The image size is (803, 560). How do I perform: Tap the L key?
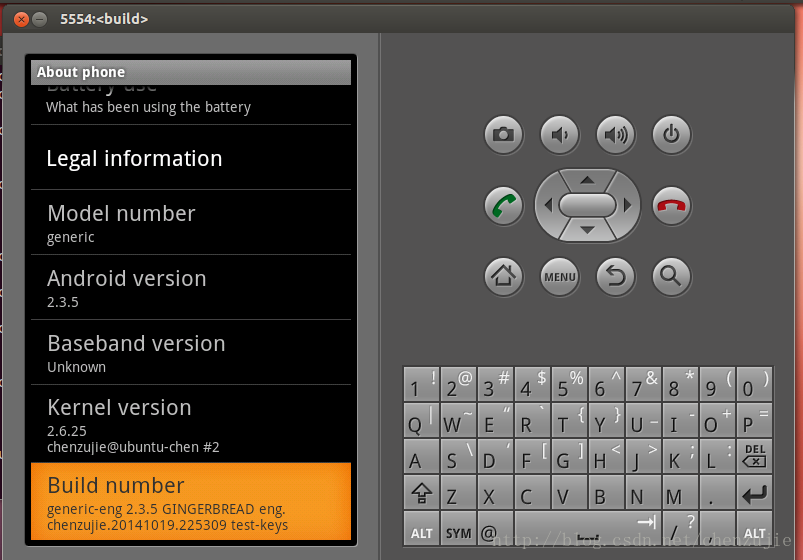717,456
